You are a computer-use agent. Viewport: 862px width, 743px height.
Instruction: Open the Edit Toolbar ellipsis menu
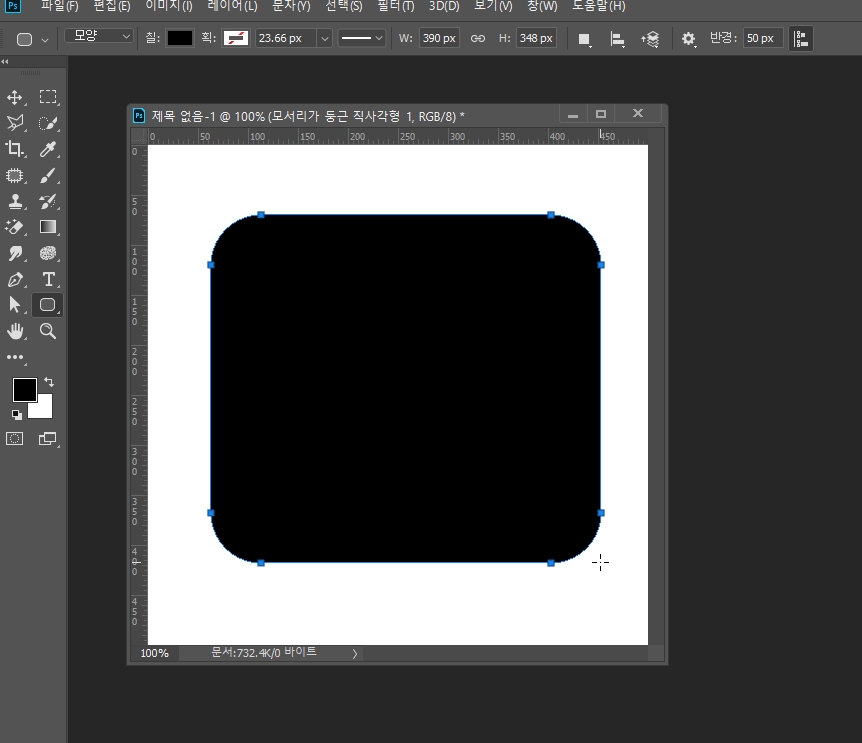pyautogui.click(x=15, y=357)
